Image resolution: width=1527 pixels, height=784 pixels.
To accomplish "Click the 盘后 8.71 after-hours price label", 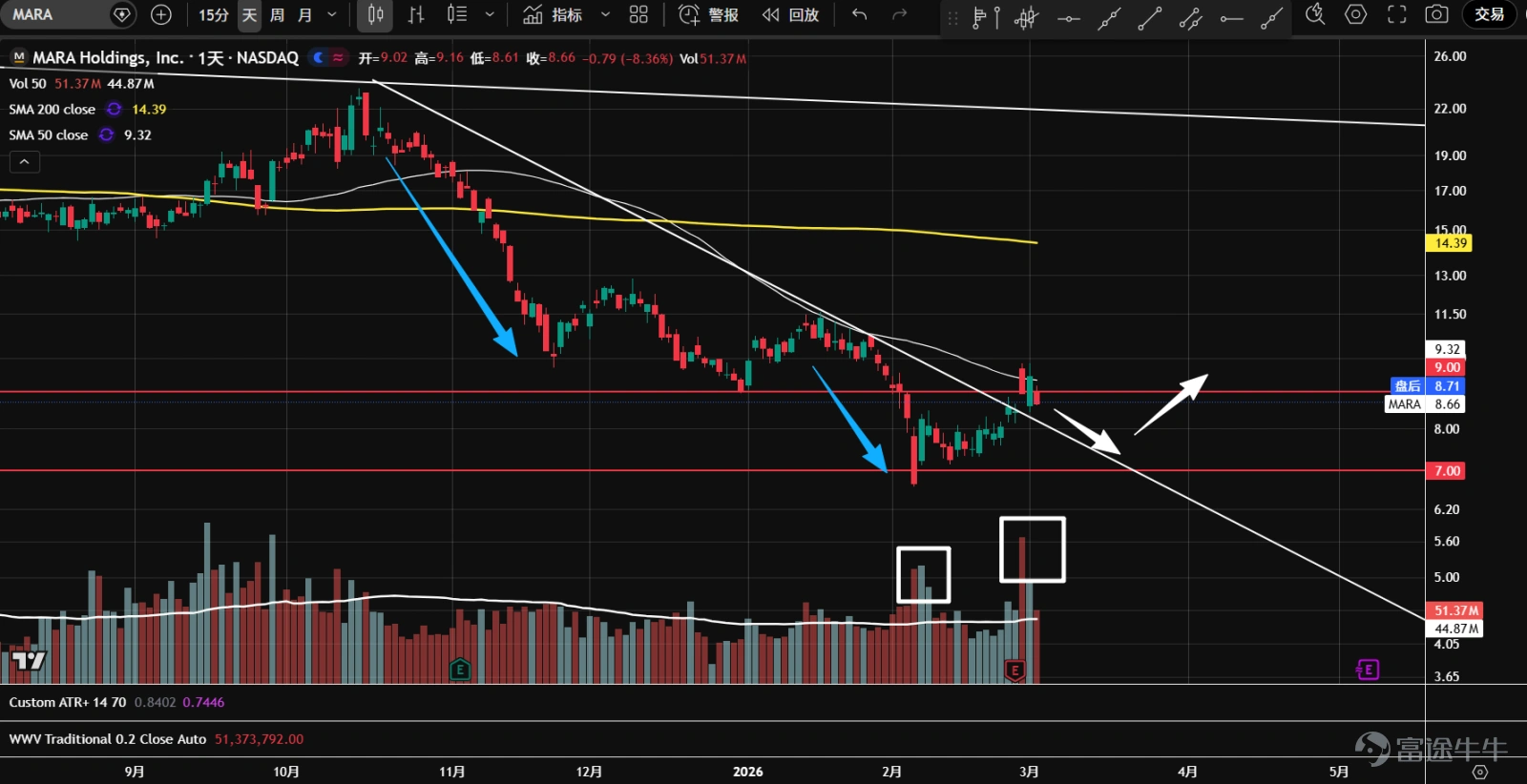I will [x=1428, y=386].
